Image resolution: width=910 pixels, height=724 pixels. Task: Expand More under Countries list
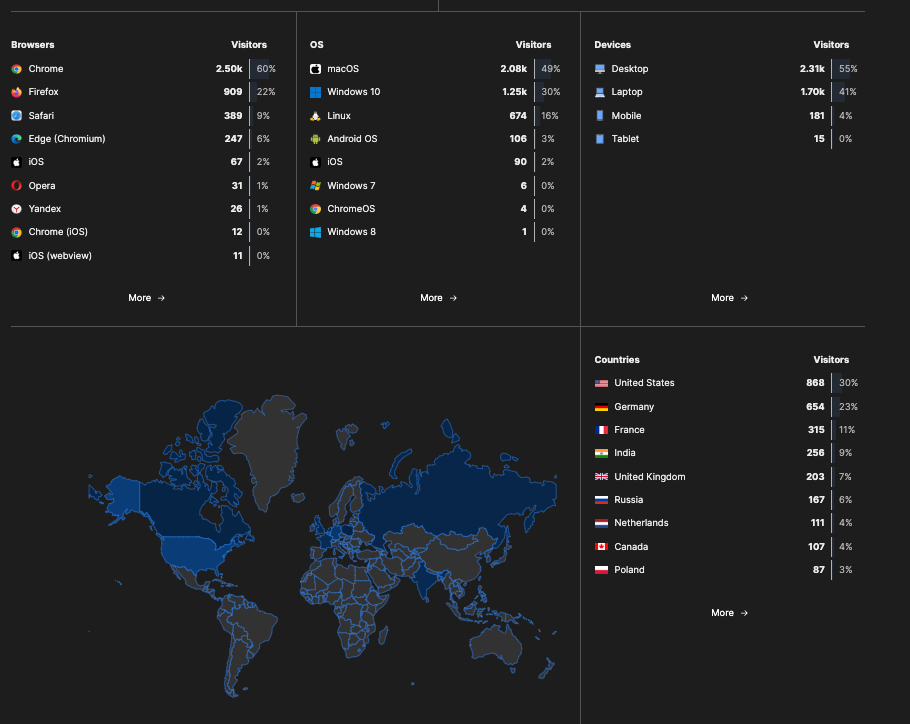(729, 613)
